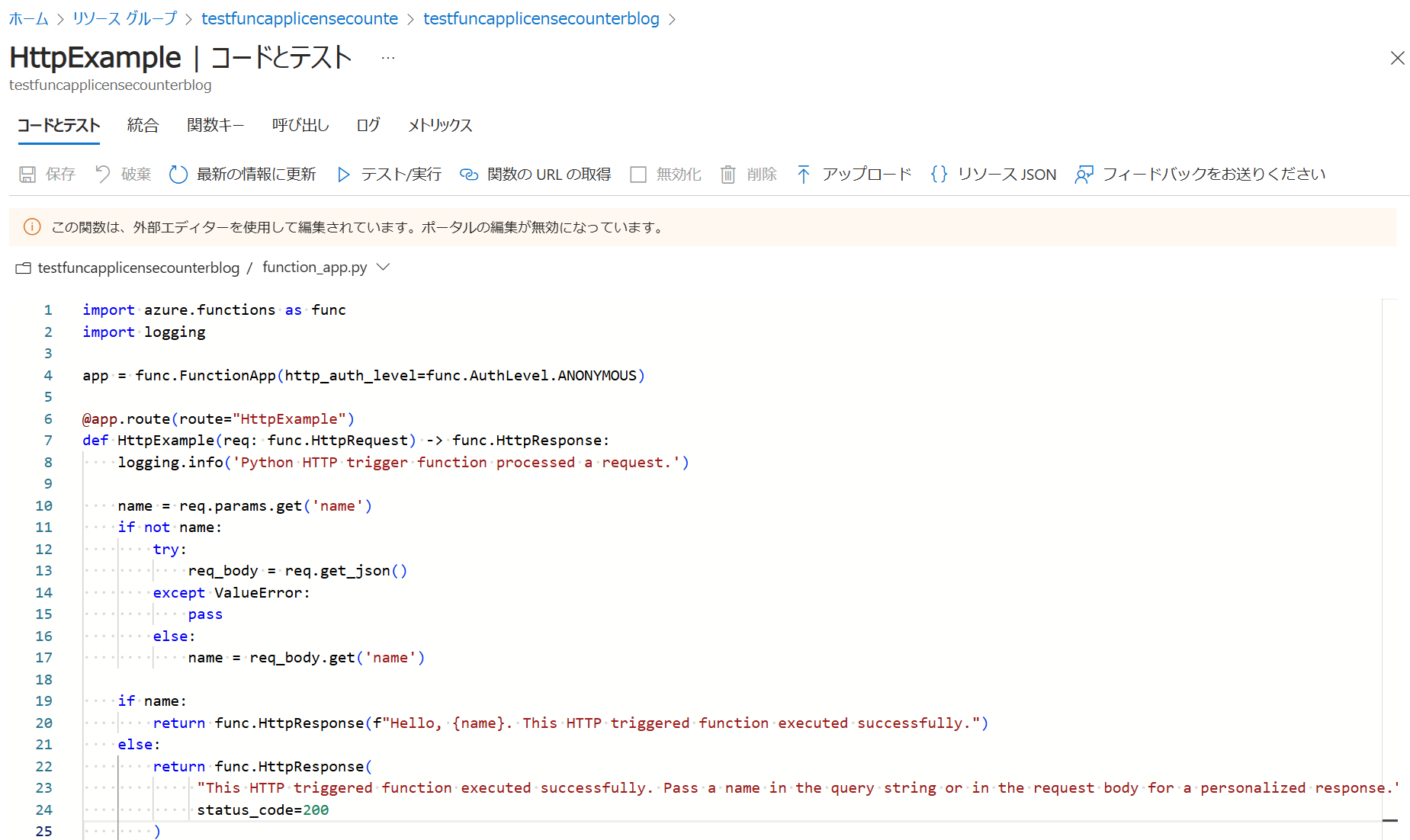
Task: Click the Get function URL link icon
Action: tap(469, 175)
